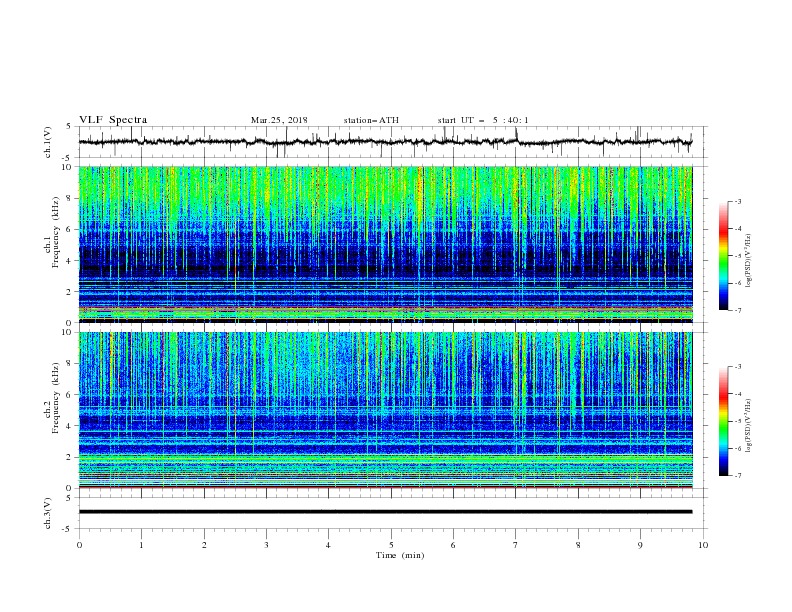Viewport: 792px width, 612px height.
Task: Click the 4 kHz tick on ch.1 spectrogram
Action: (70, 261)
